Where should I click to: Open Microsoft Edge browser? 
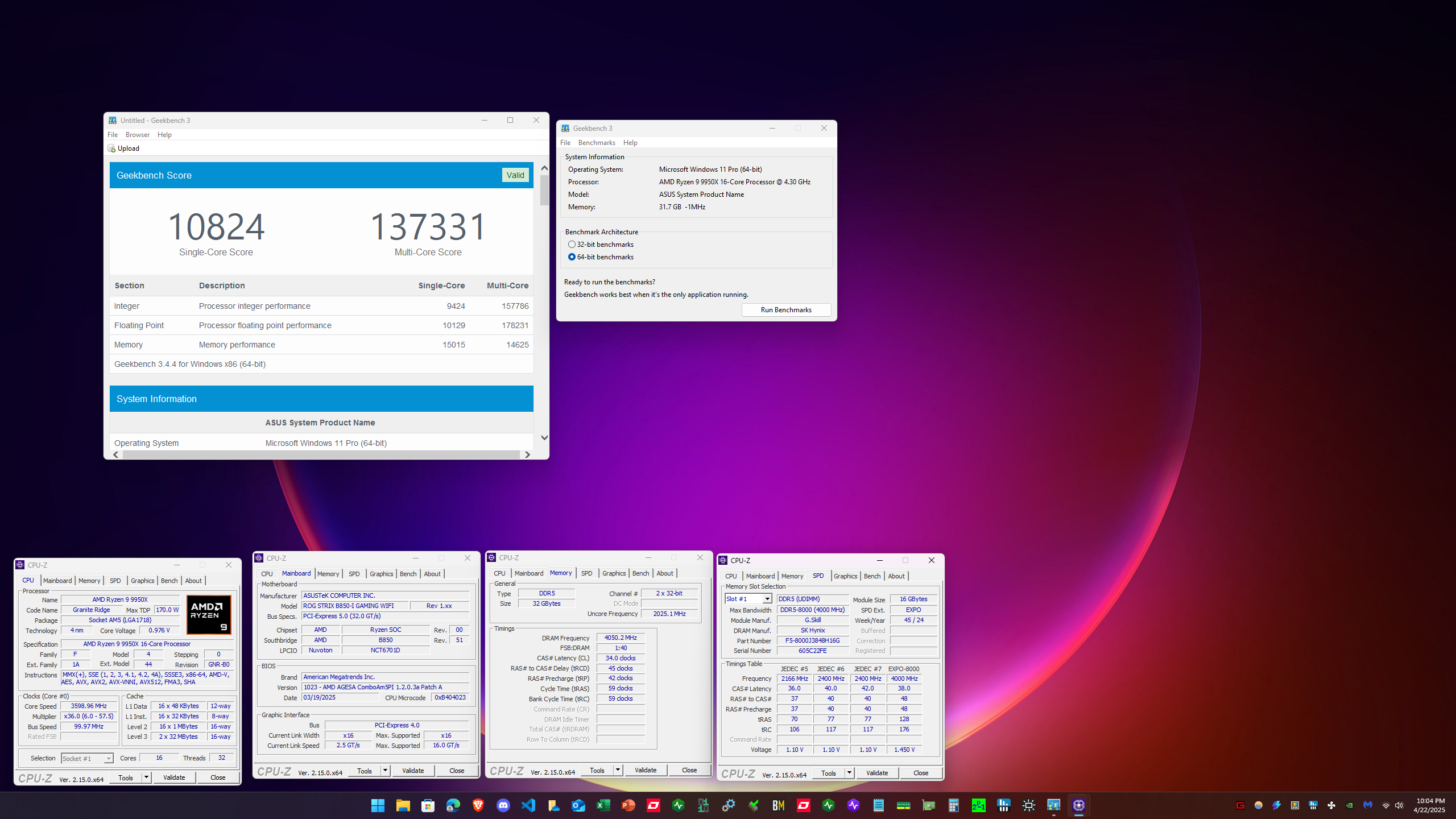point(453,805)
